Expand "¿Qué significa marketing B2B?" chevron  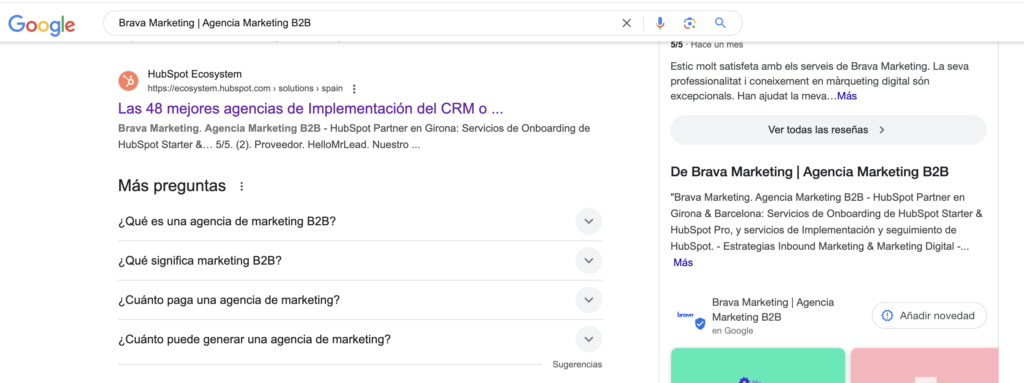pyautogui.click(x=588, y=261)
